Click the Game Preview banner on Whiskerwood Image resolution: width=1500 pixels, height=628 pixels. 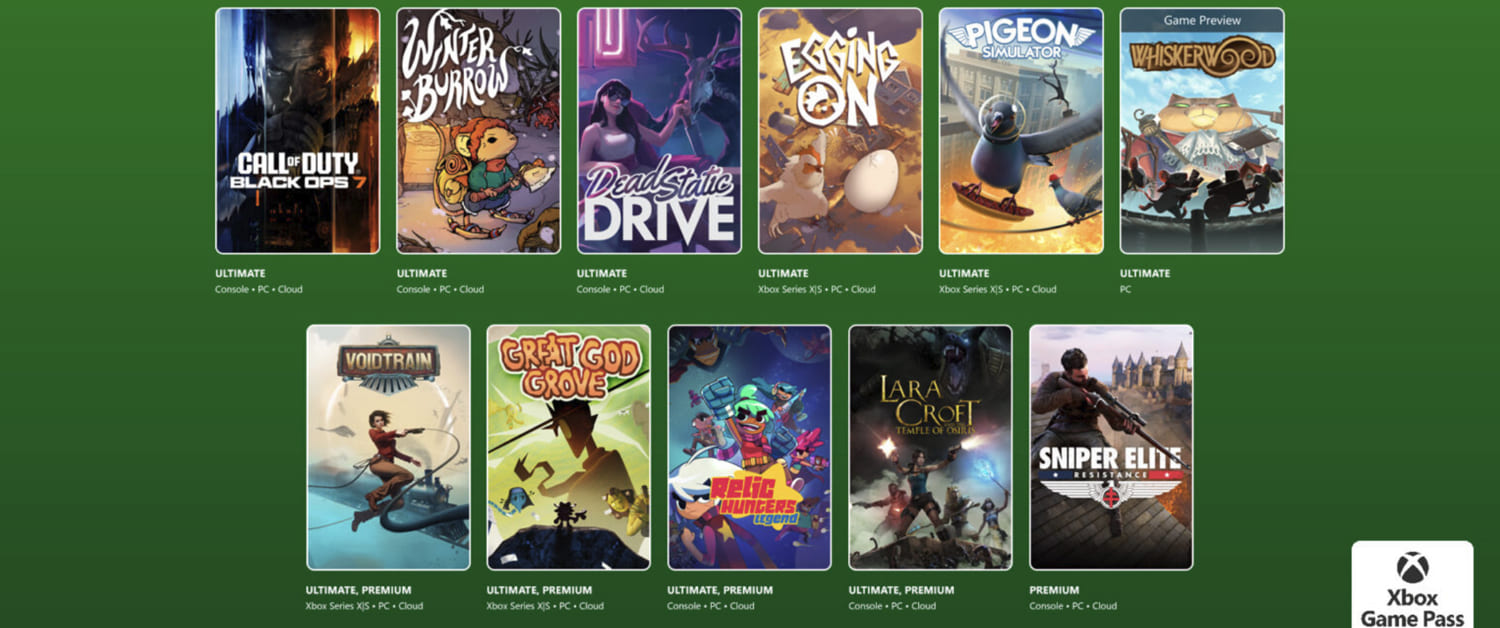tap(1202, 20)
